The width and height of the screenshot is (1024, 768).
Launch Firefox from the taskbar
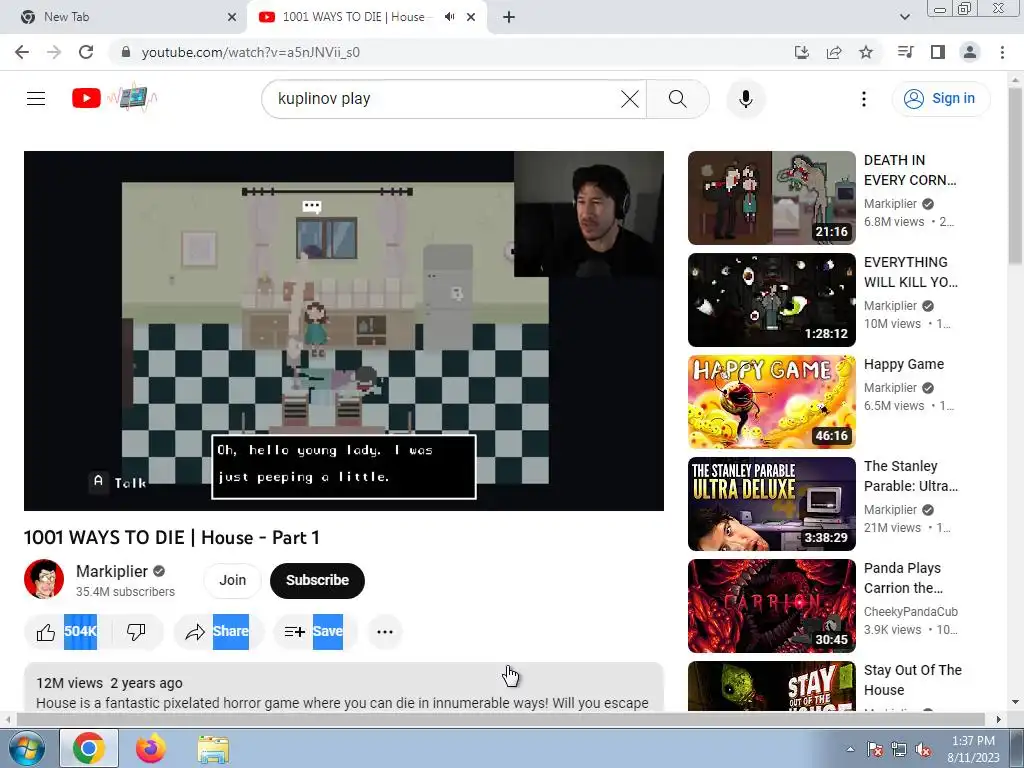(151, 748)
